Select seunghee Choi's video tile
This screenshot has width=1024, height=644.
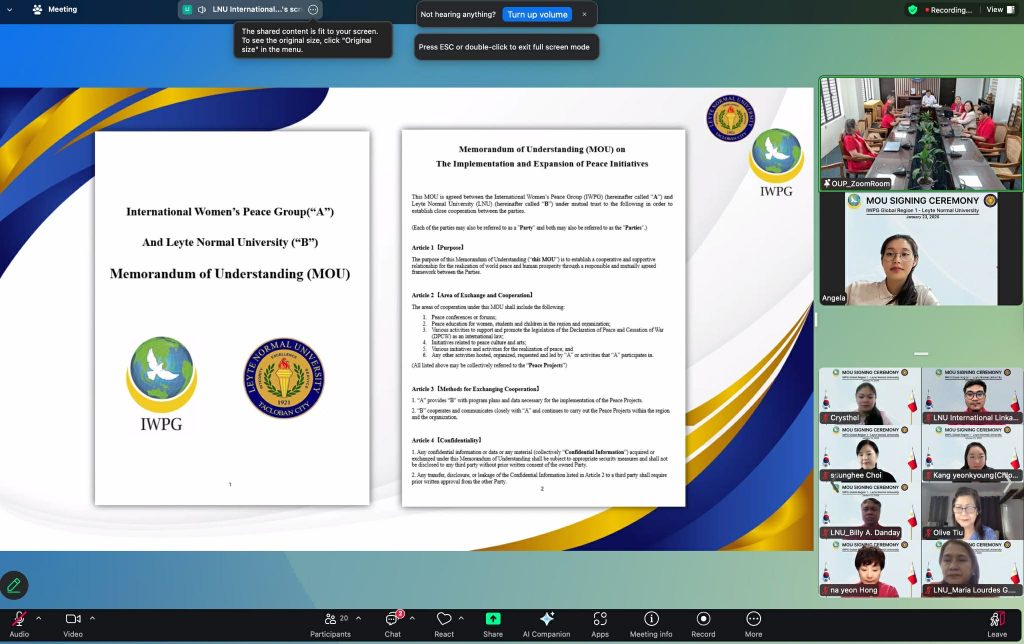pyautogui.click(x=870, y=454)
